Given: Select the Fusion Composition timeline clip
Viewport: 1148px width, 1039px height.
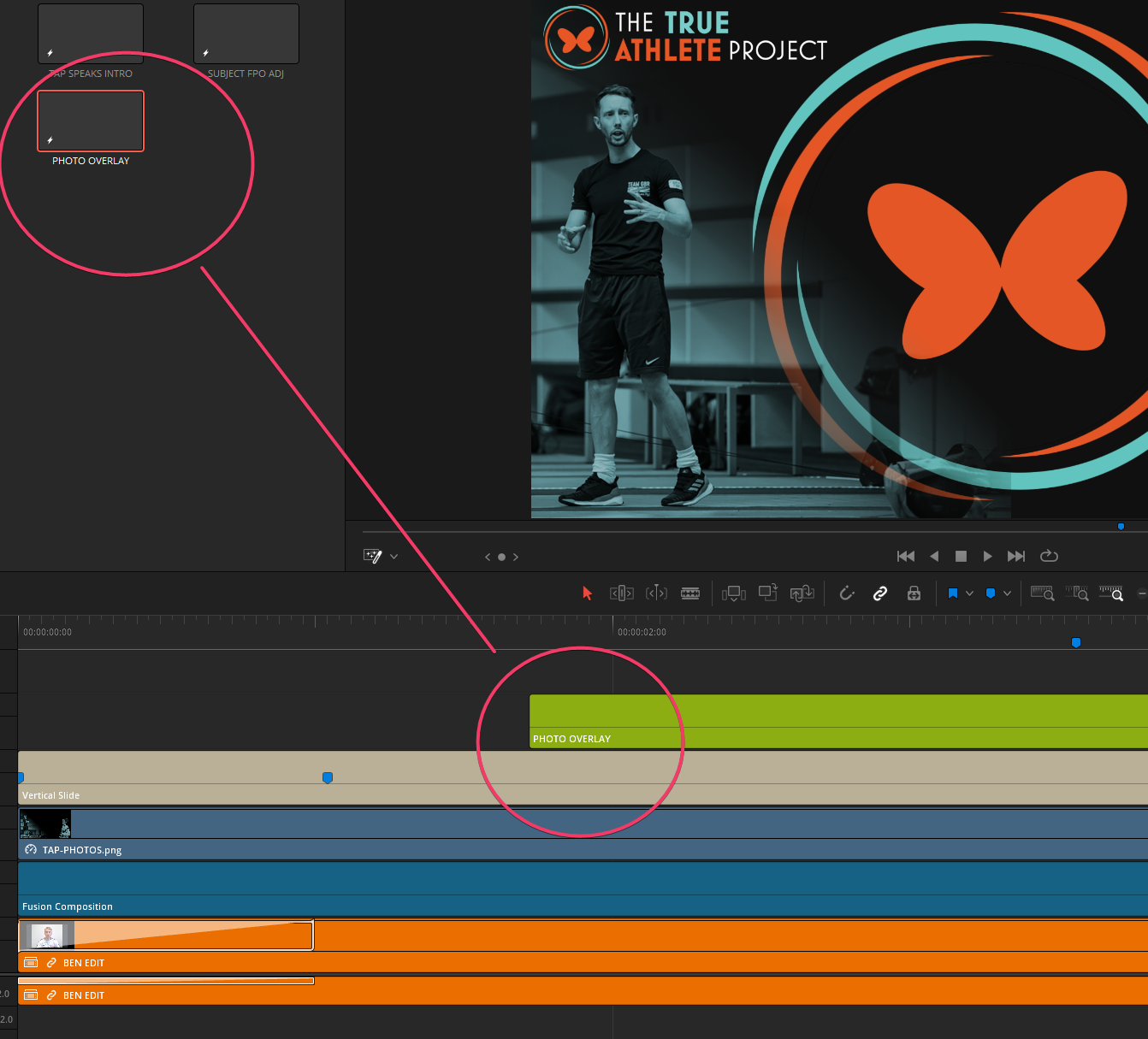Looking at the screenshot, I should point(583,889).
